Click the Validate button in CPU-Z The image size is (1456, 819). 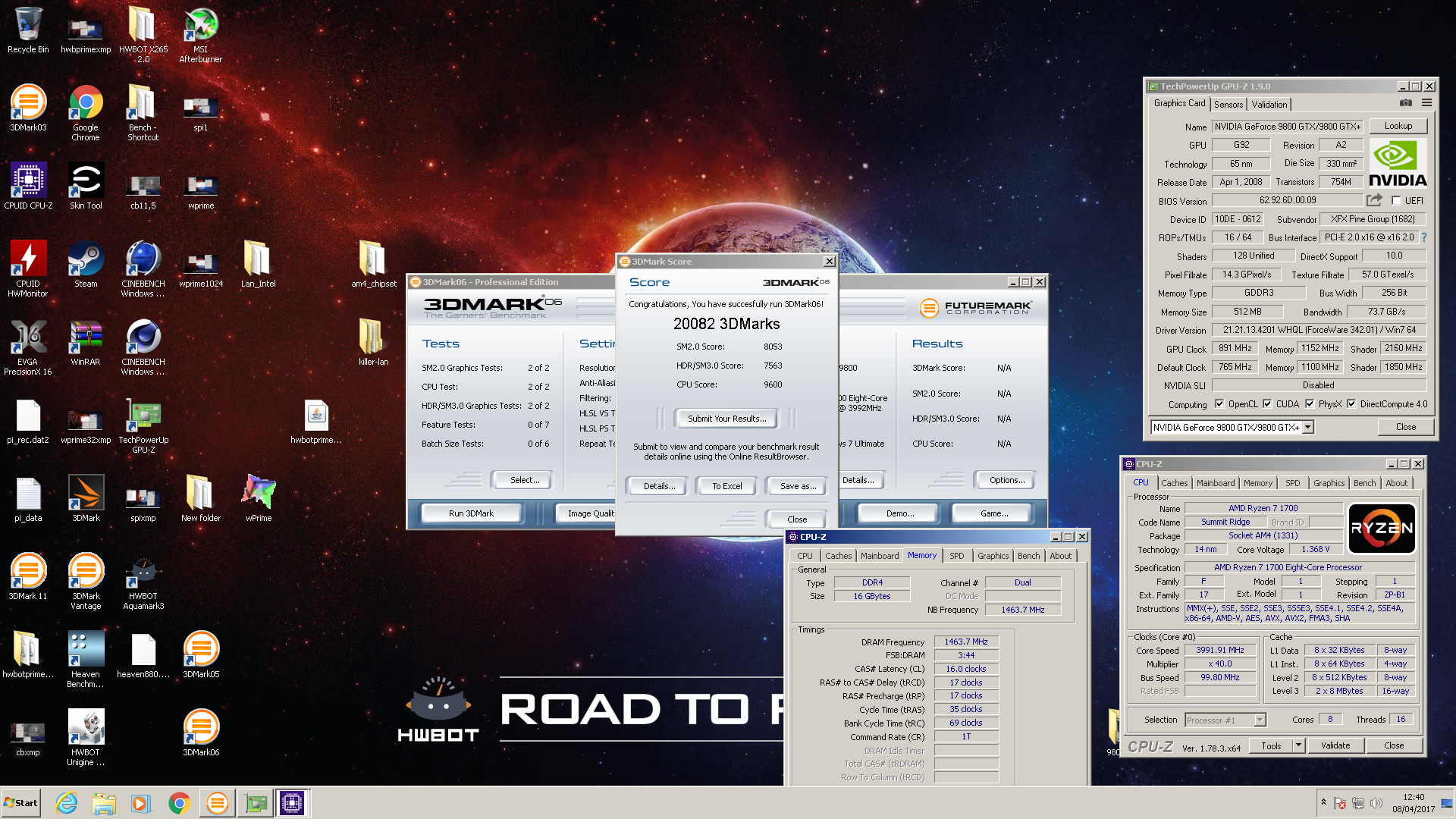(x=1335, y=745)
